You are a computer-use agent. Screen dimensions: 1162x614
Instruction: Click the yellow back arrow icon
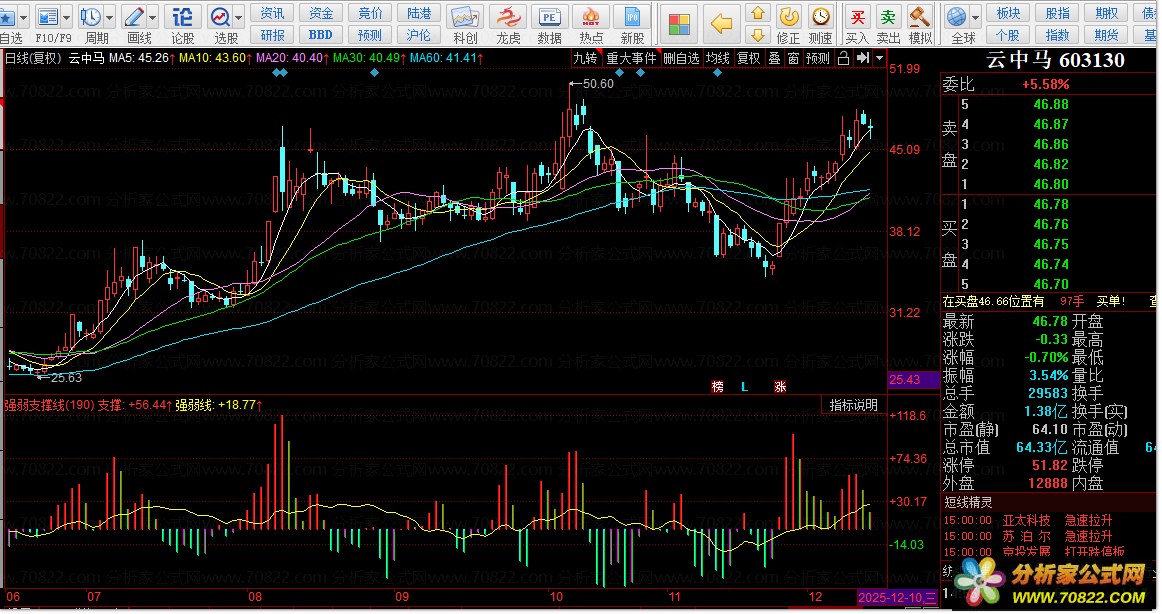721,23
